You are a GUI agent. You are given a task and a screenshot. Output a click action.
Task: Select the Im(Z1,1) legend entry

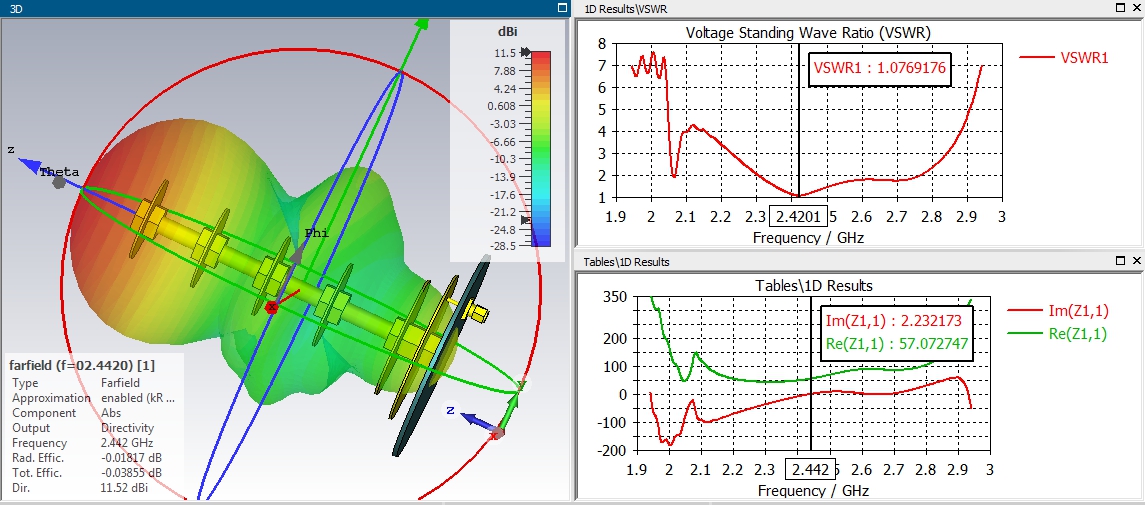[x=1057, y=312]
